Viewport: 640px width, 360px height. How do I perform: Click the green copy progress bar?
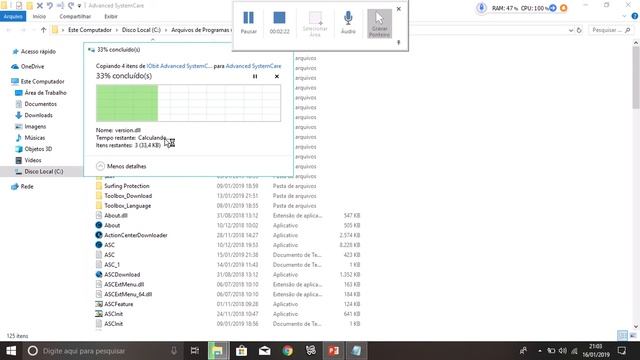coord(188,103)
